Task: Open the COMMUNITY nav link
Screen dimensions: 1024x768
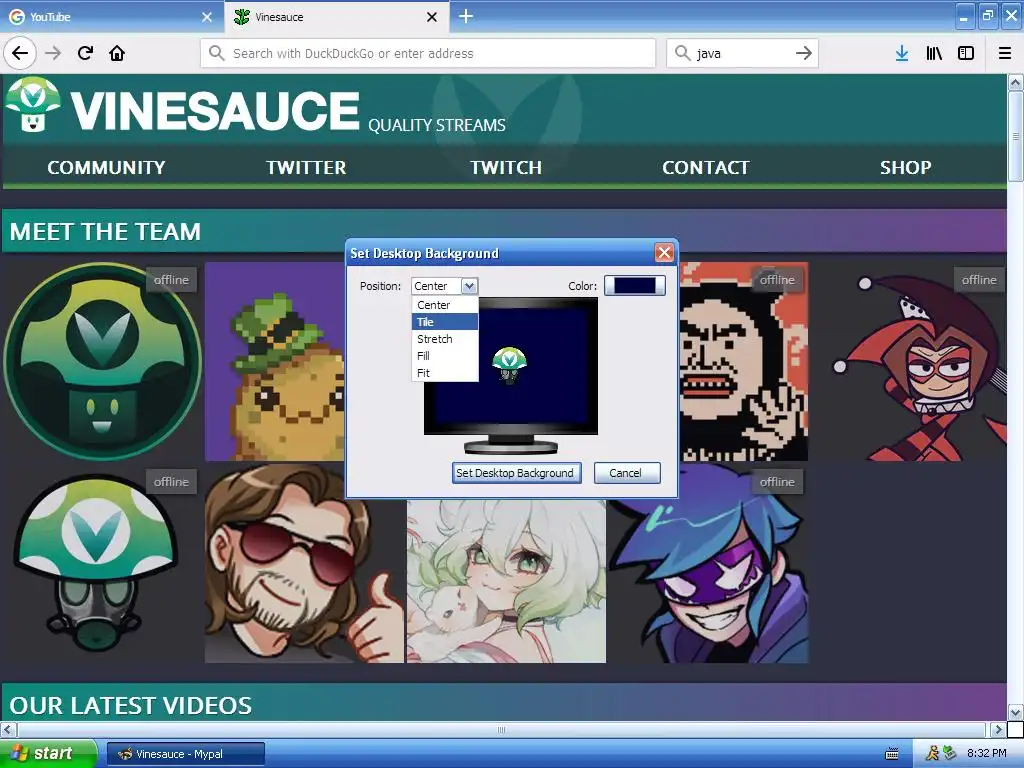Action: [x=106, y=168]
